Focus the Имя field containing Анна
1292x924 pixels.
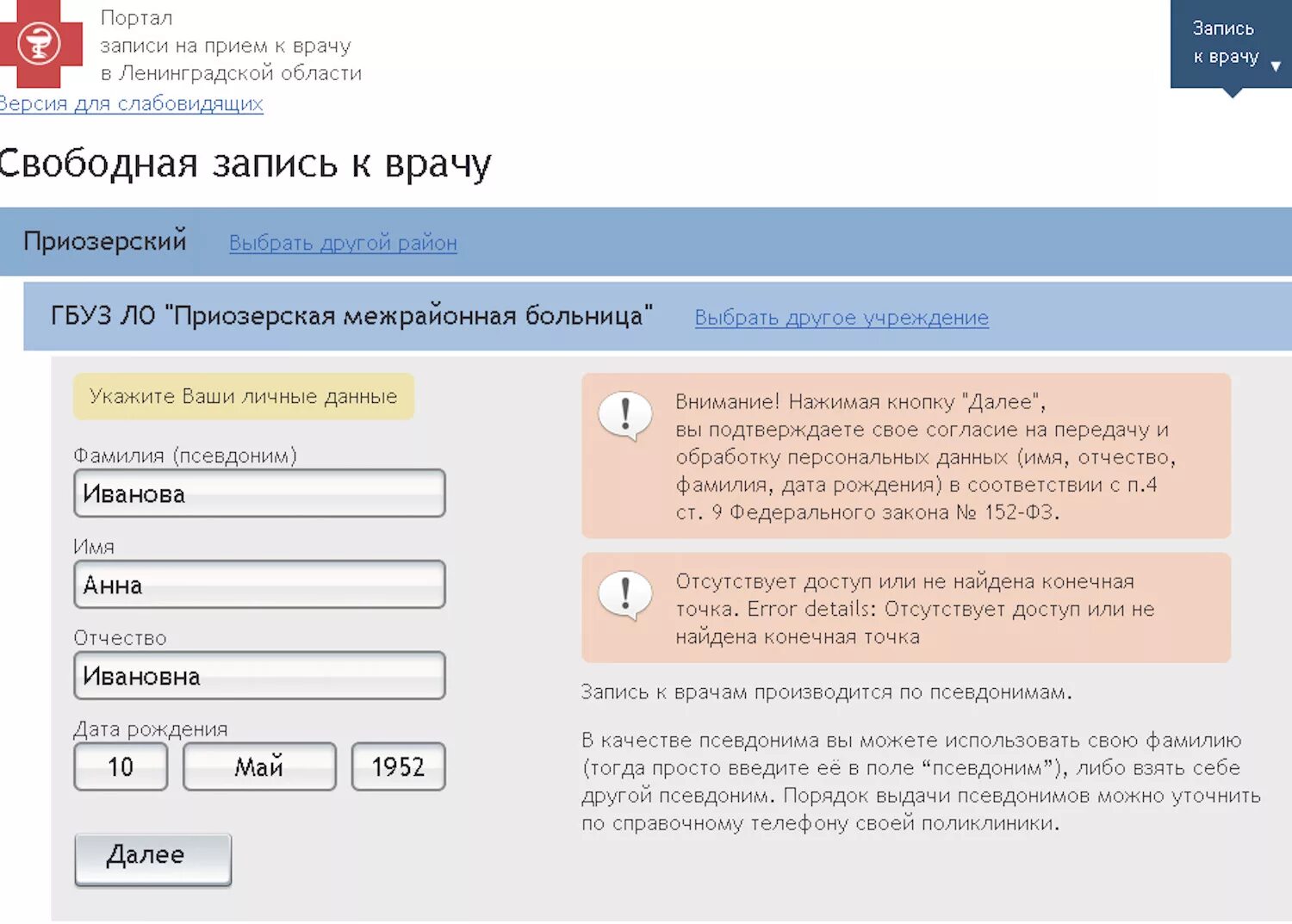point(259,585)
